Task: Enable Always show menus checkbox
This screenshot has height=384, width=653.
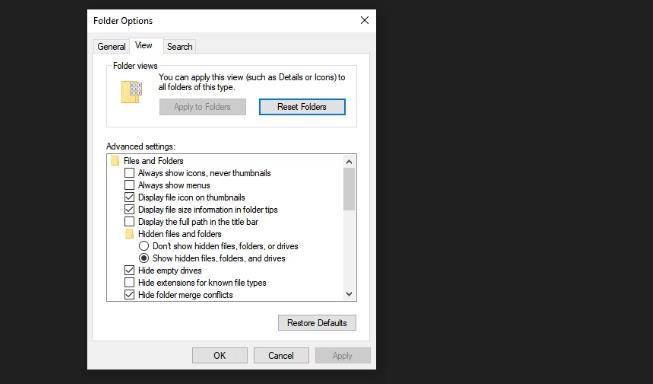Action: click(x=130, y=185)
